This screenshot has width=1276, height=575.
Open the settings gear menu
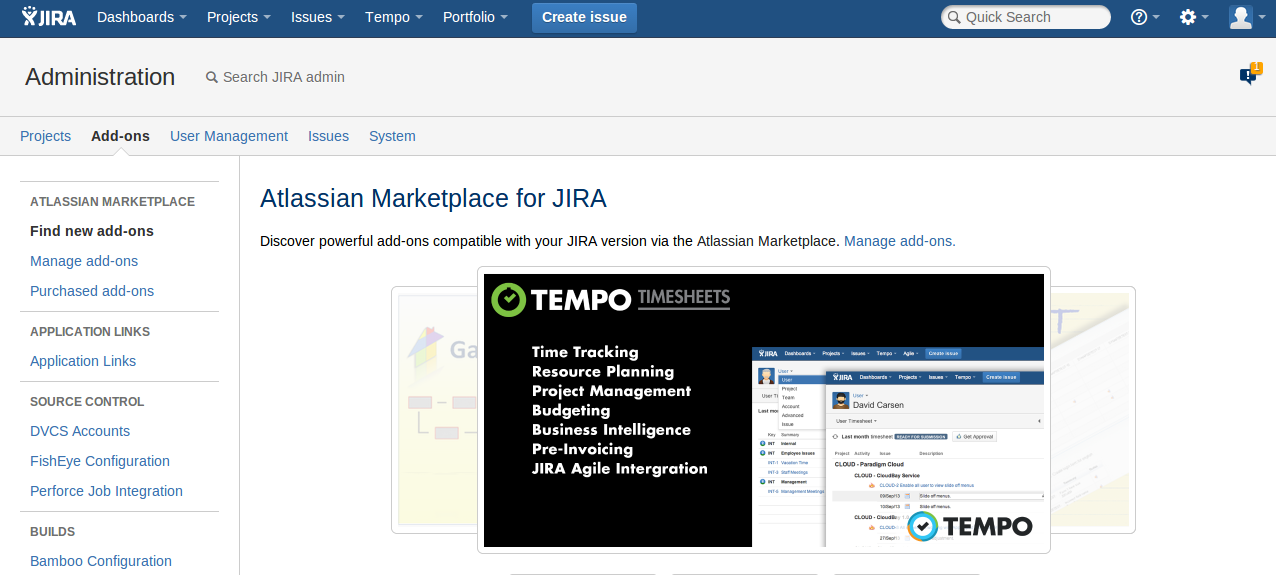1193,17
